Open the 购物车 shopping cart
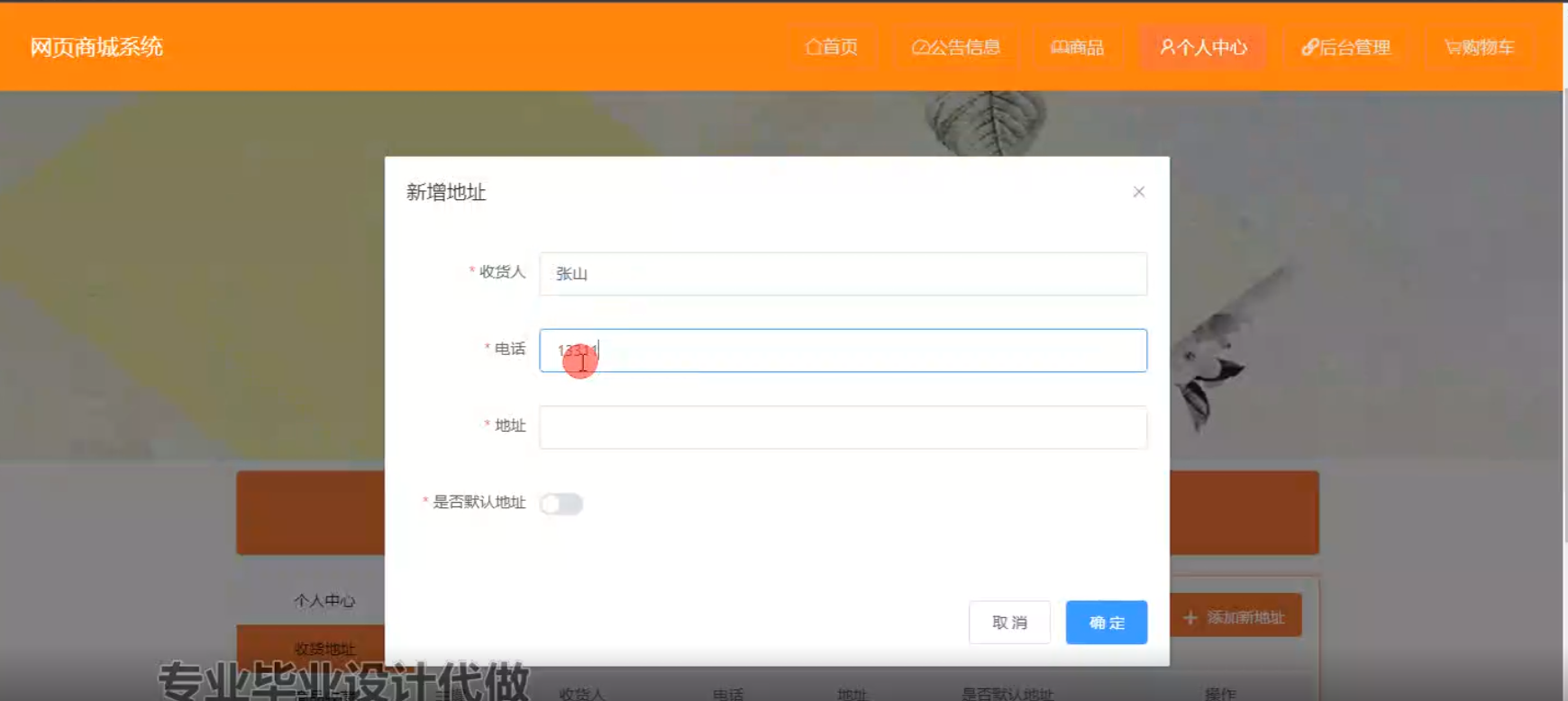The height and width of the screenshot is (701, 1568). coord(1480,47)
